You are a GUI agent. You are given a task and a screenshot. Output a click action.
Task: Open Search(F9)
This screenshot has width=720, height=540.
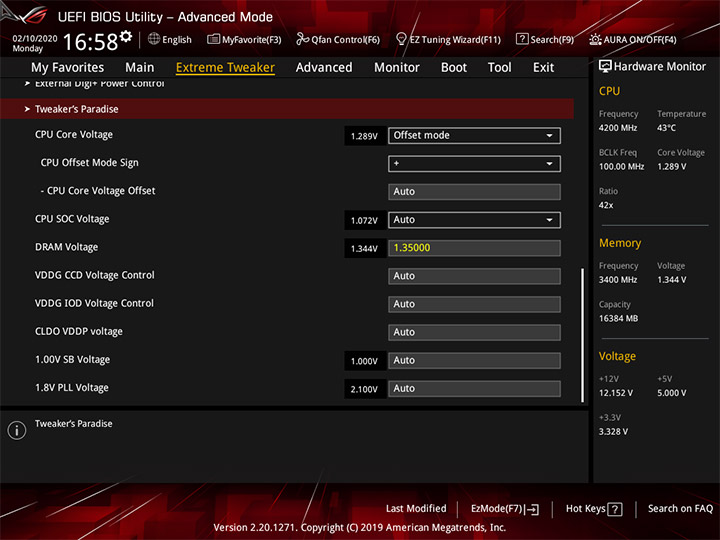point(545,39)
